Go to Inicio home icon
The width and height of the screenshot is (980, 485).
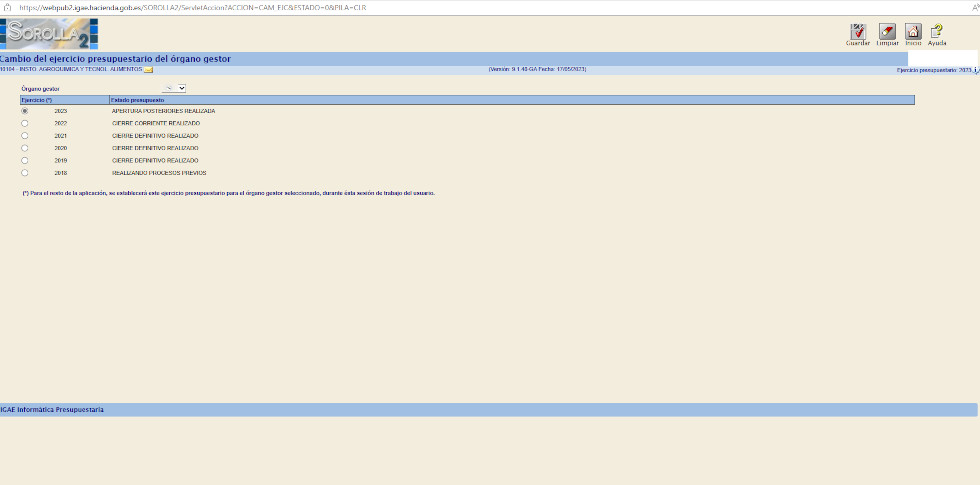click(x=913, y=32)
